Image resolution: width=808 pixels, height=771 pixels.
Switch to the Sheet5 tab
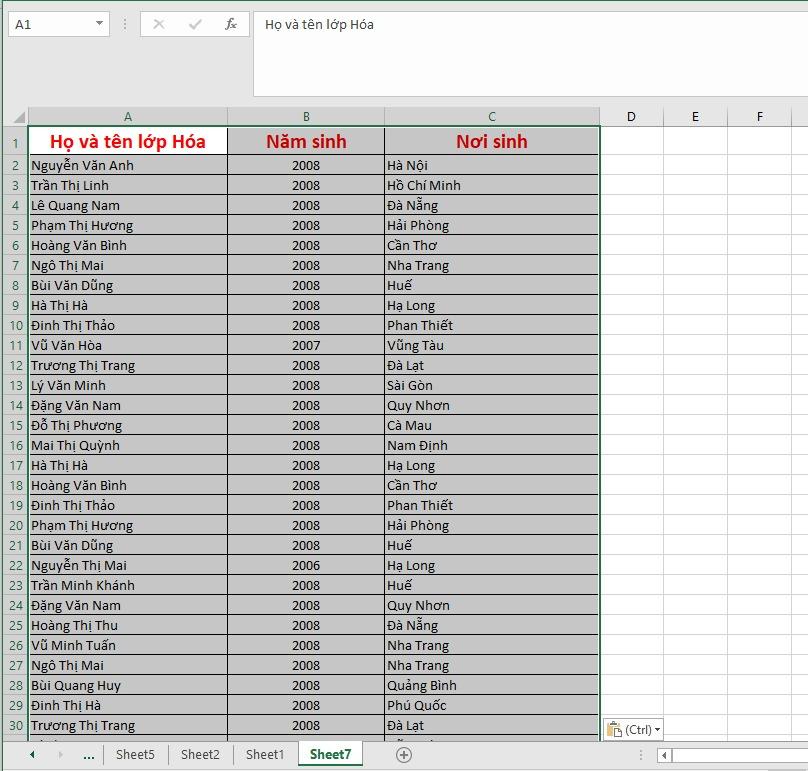click(136, 755)
